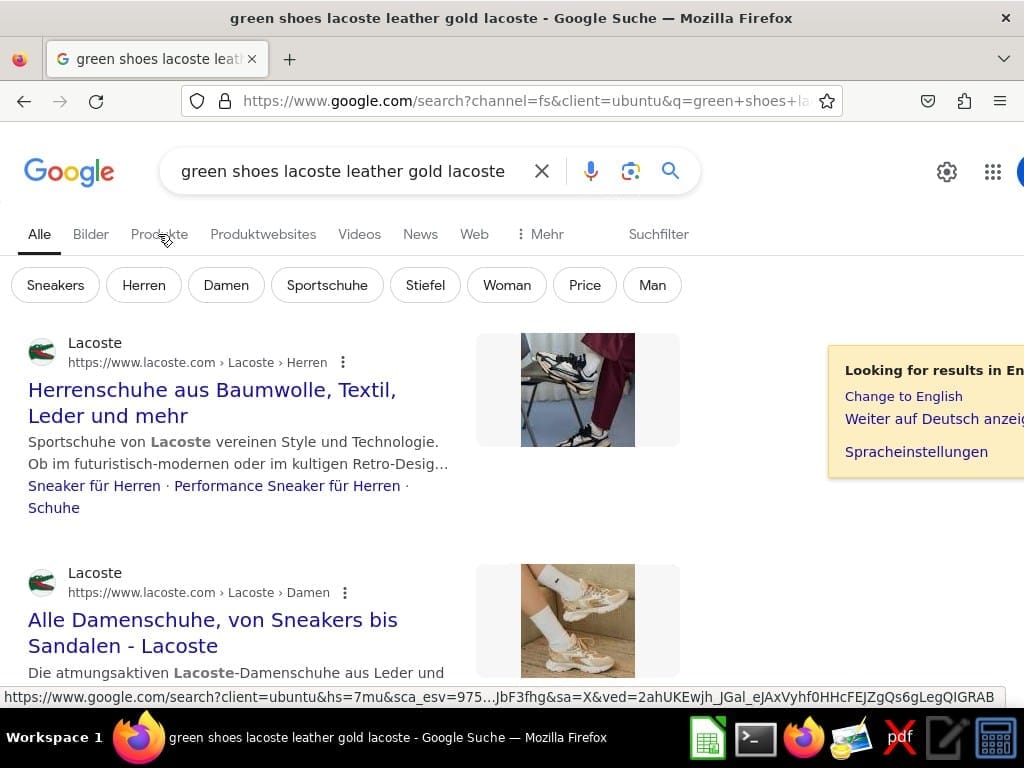Open the Produktwebsites tab
The width and height of the screenshot is (1024, 768).
click(x=263, y=234)
